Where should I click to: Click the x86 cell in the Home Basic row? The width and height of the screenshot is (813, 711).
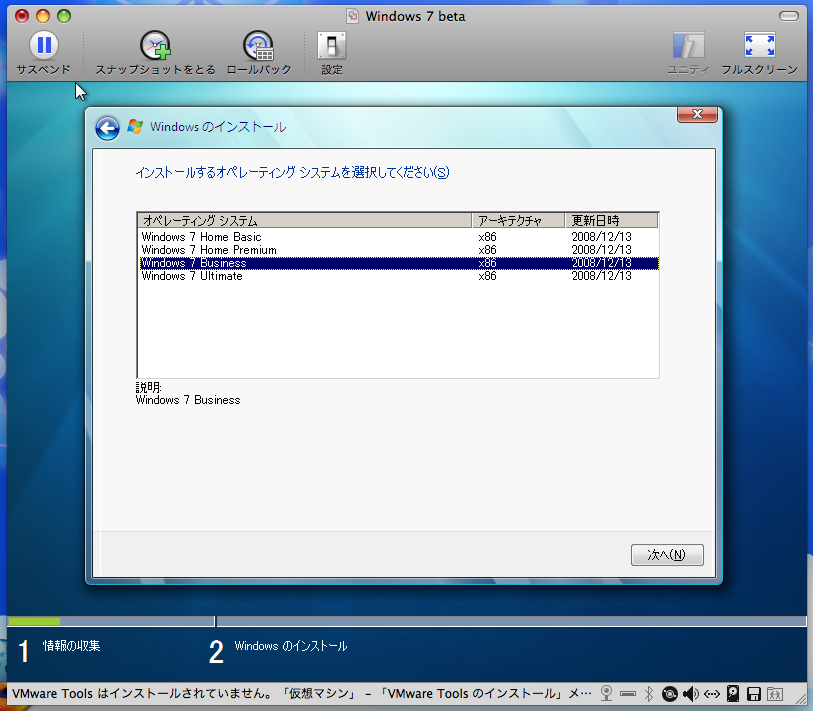(487, 237)
